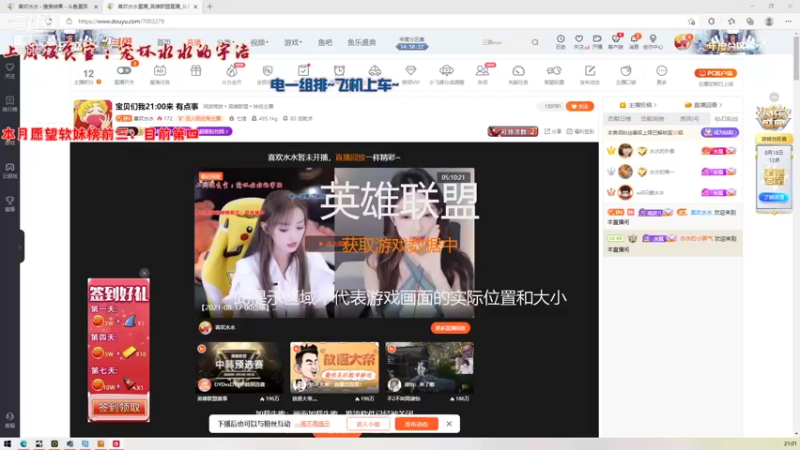Open the 直播 nav item

tap(194, 42)
